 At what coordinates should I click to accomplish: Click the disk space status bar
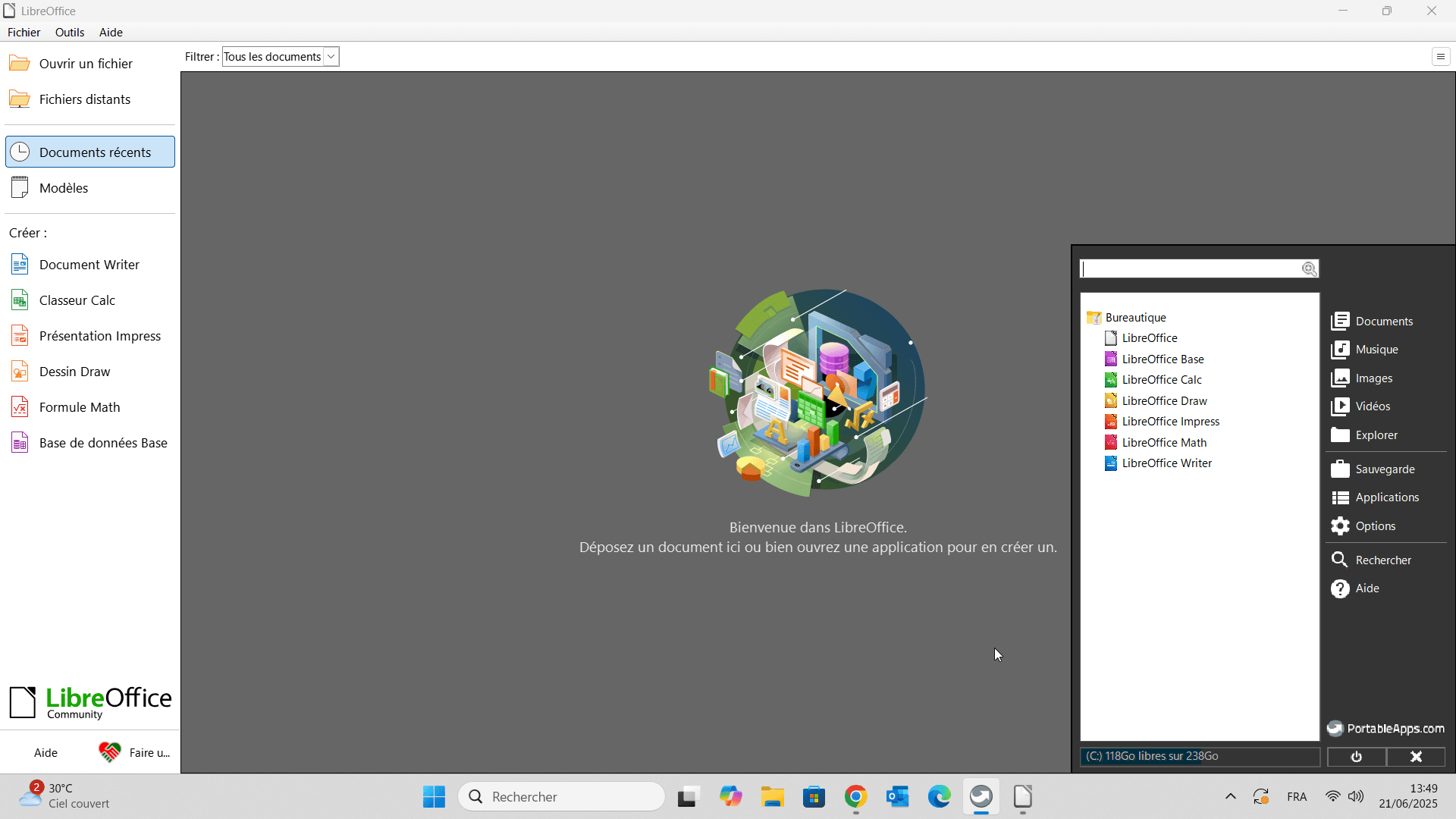(x=1200, y=756)
